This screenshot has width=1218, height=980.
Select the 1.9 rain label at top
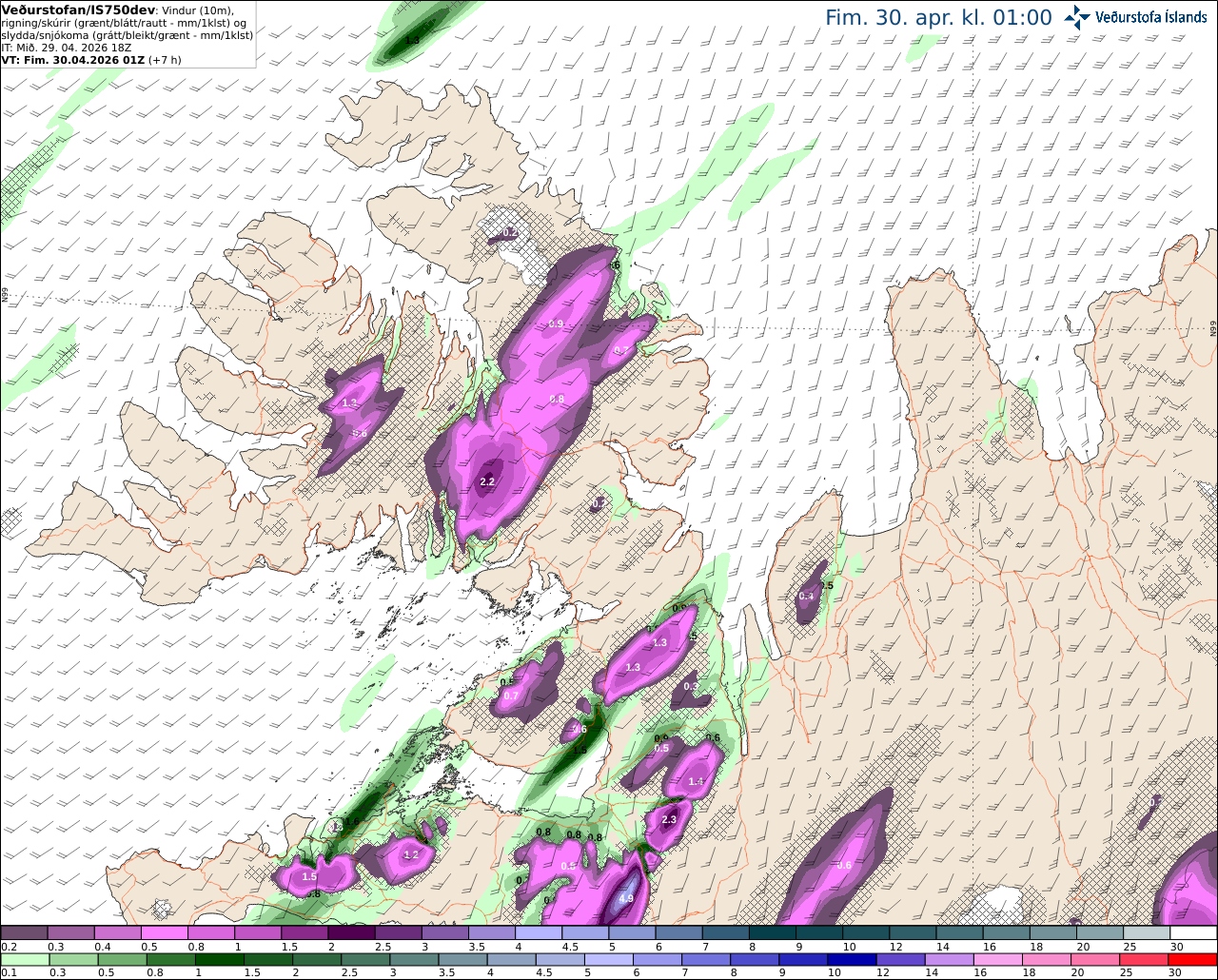click(412, 40)
